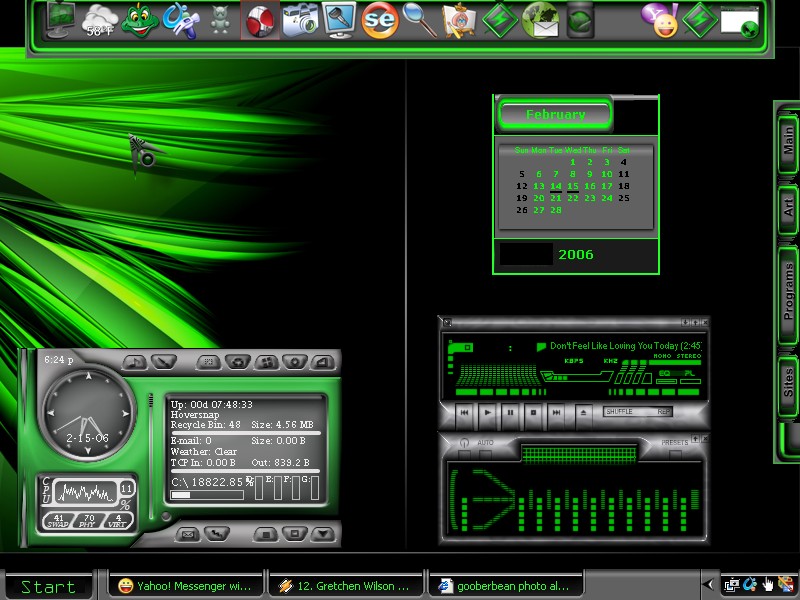
Task: Expand hidden system tray icons arrow
Action: click(x=708, y=584)
